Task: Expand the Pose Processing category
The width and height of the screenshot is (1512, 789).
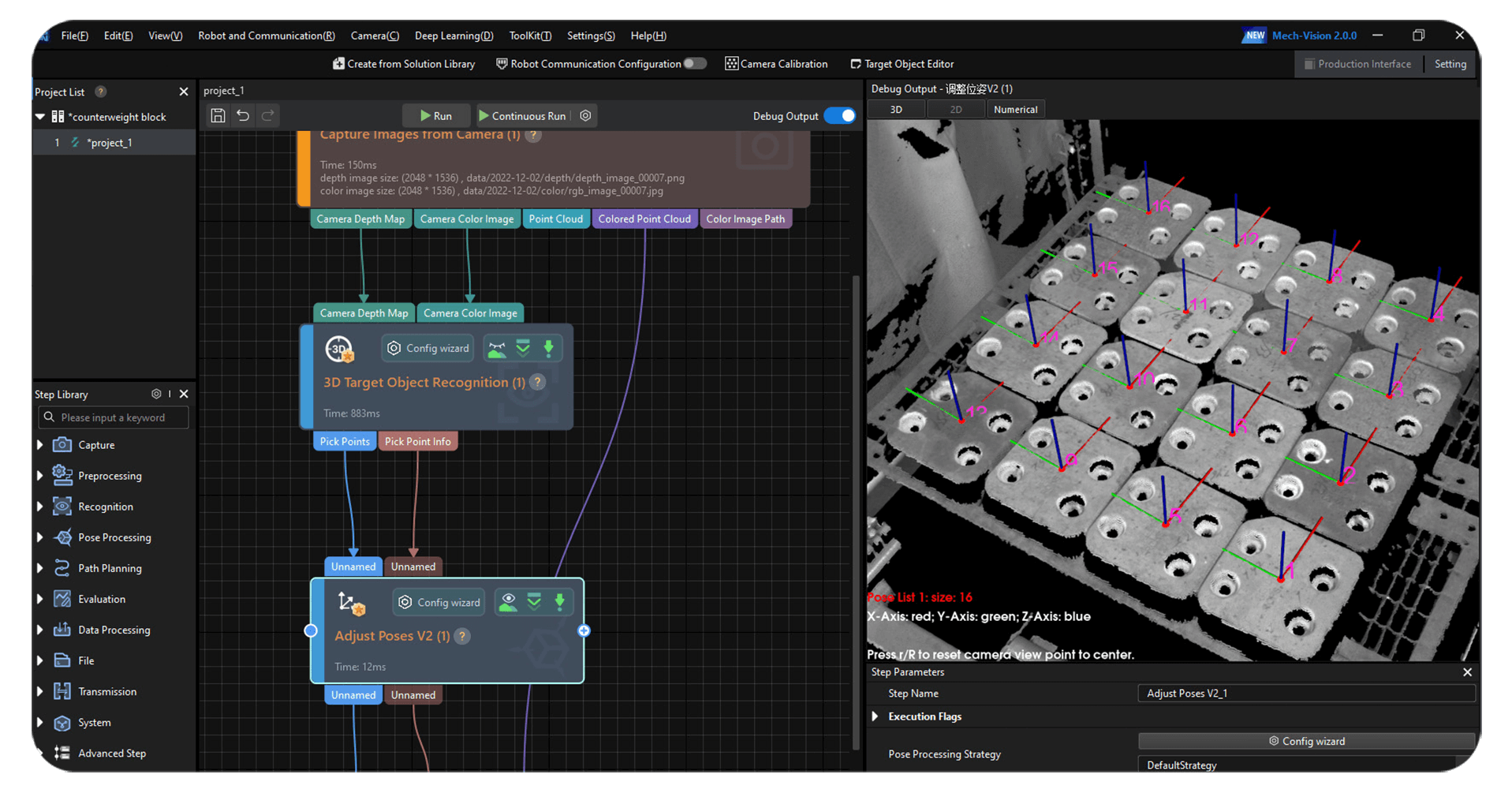Action: pyautogui.click(x=40, y=537)
